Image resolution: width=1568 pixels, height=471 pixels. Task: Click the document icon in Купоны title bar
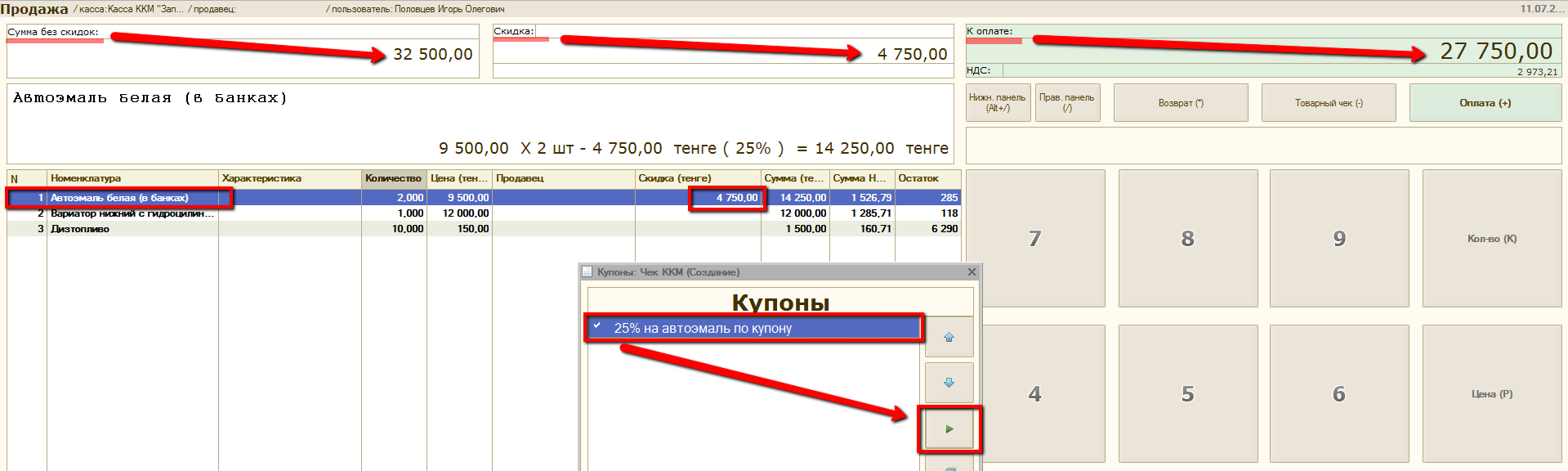coord(587,272)
